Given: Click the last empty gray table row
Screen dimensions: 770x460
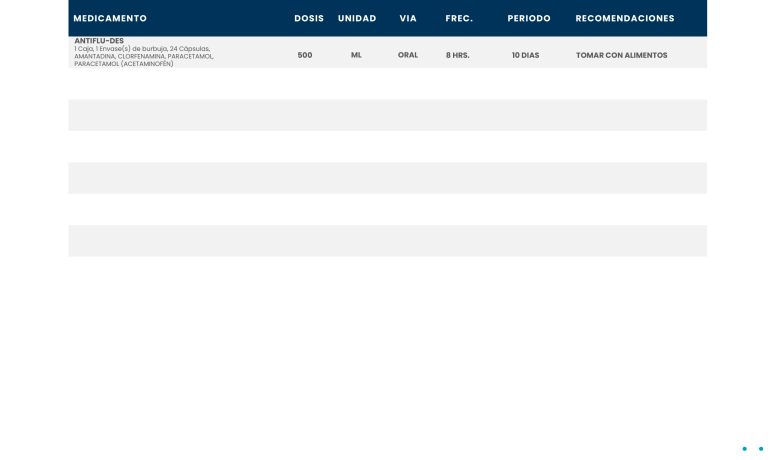Looking at the screenshot, I should (387, 241).
